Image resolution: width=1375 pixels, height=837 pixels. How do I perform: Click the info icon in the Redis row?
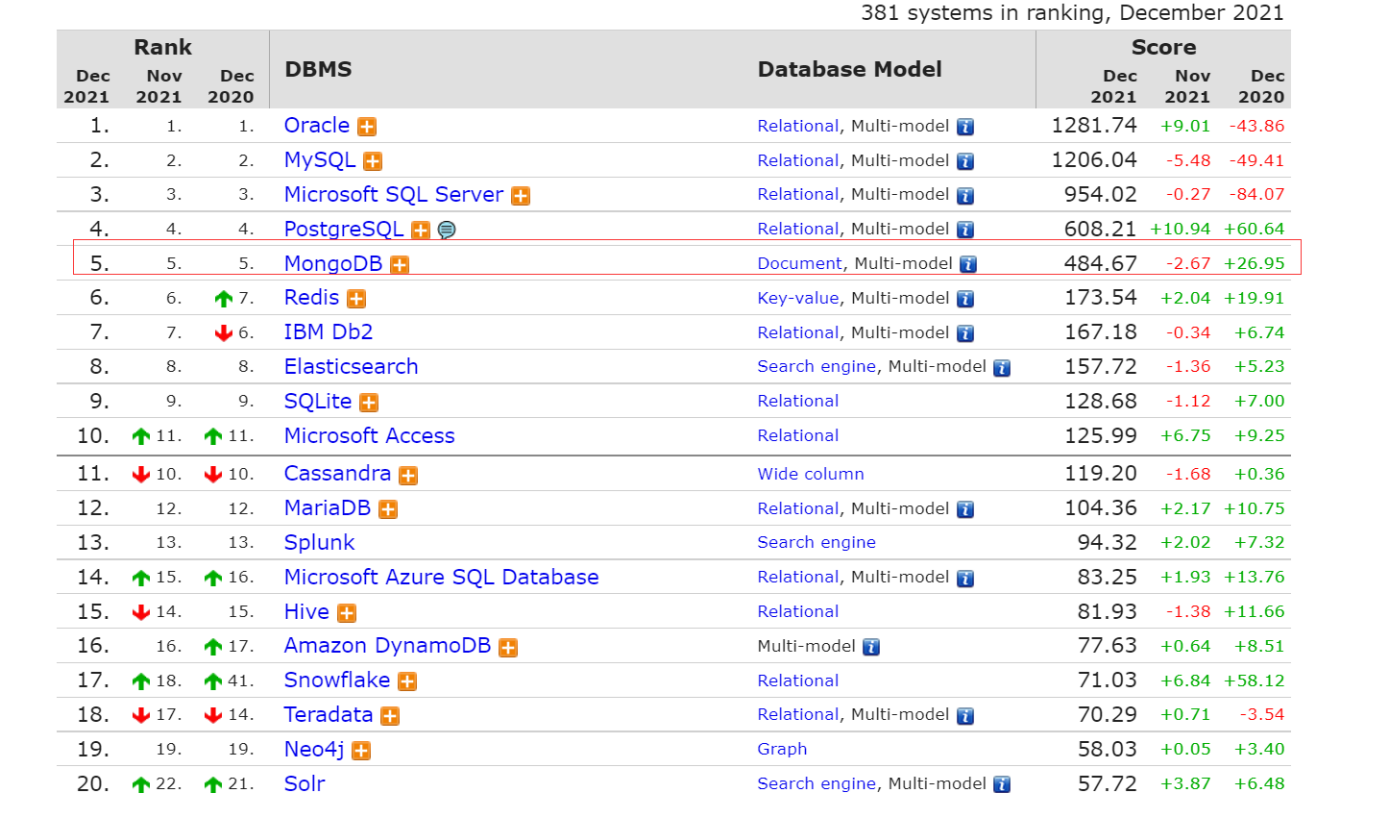point(965,299)
